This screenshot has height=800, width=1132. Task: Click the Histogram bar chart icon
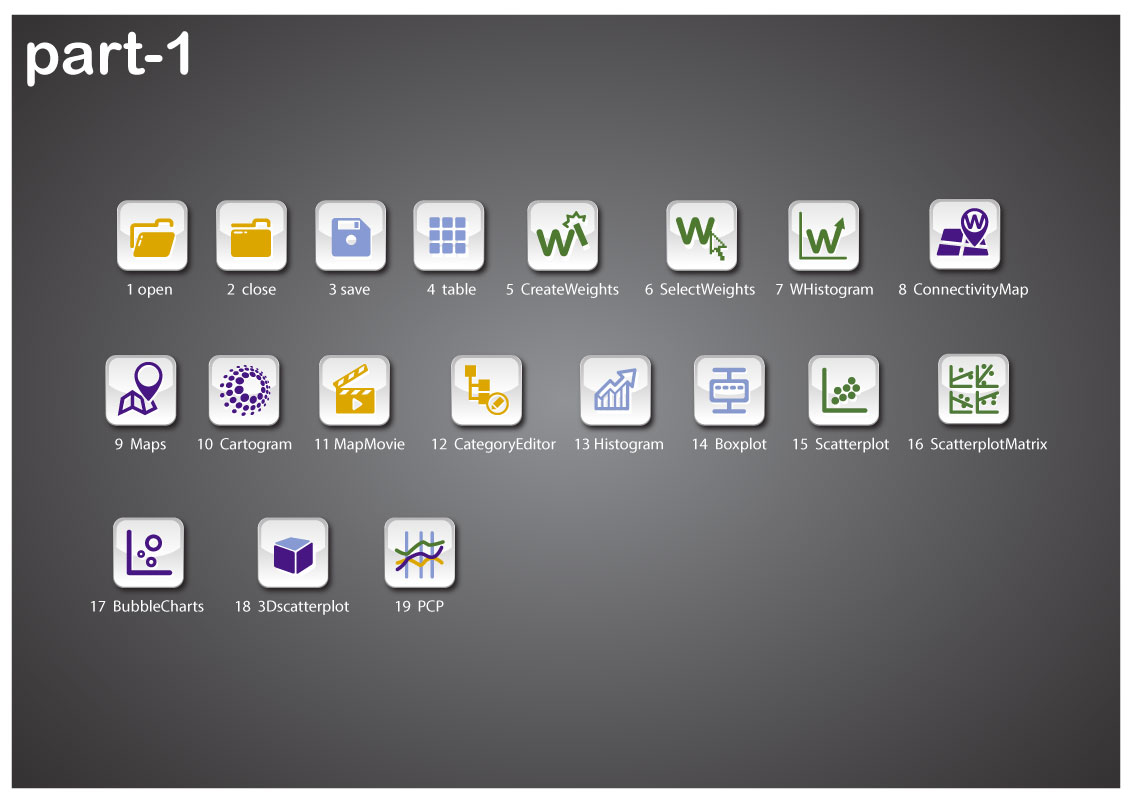pyautogui.click(x=616, y=391)
